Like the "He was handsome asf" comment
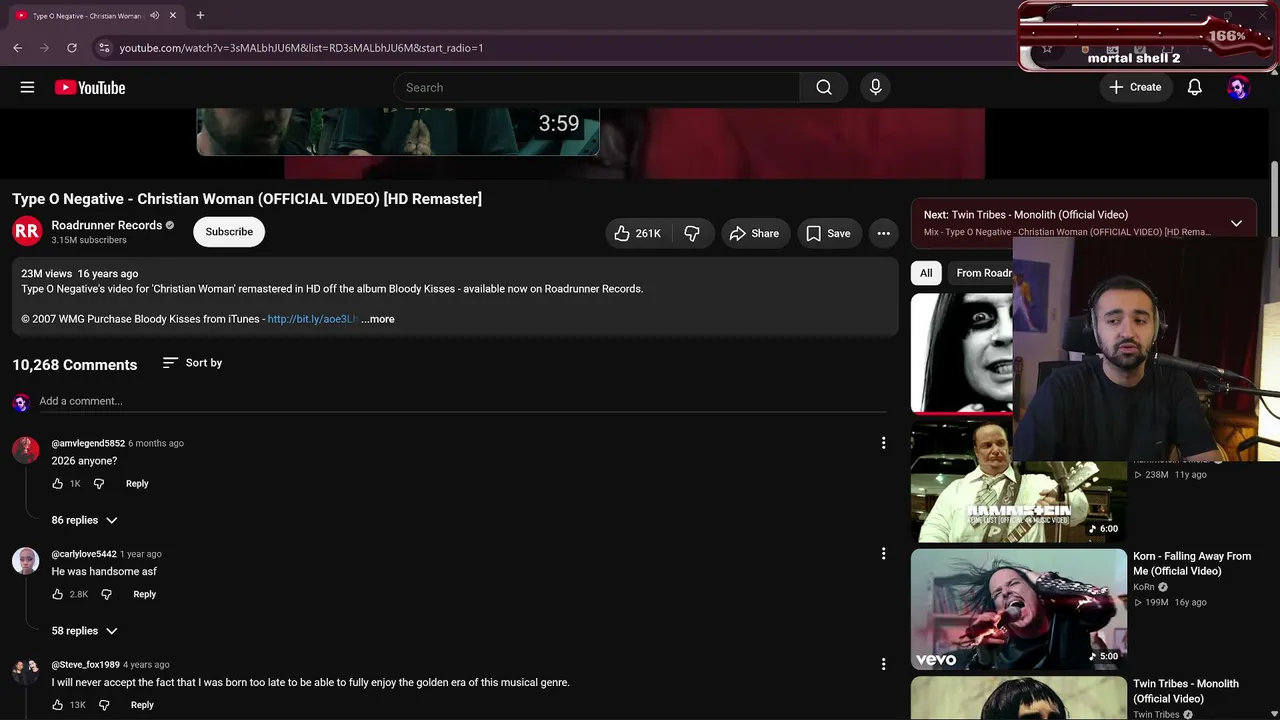This screenshot has width=1280, height=720. tap(58, 594)
